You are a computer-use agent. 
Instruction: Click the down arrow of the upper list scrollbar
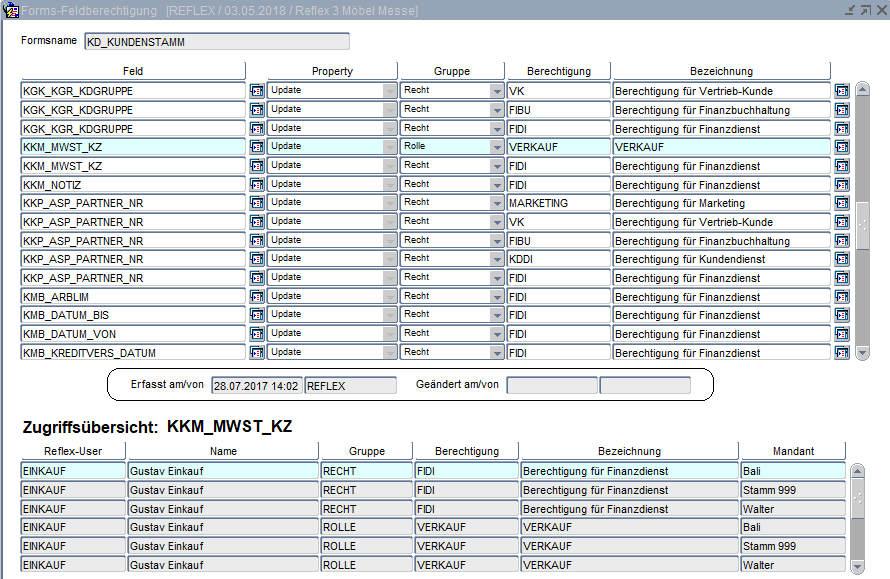coord(863,353)
